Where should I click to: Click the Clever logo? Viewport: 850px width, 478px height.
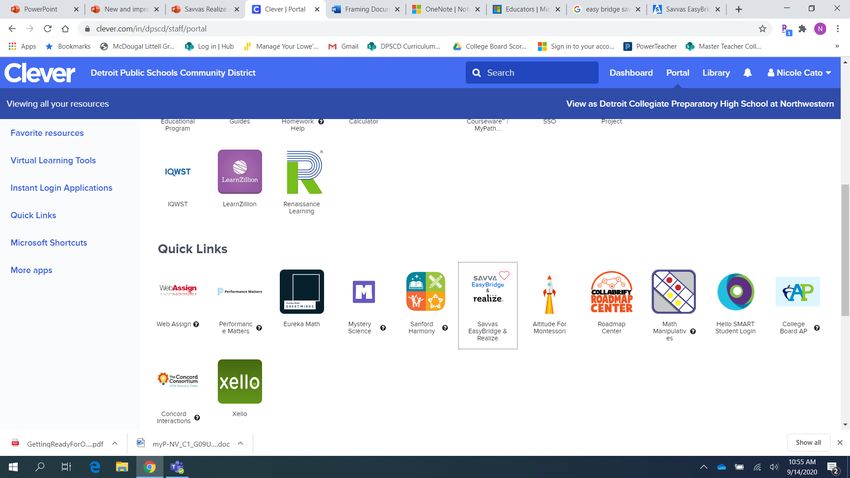point(40,73)
